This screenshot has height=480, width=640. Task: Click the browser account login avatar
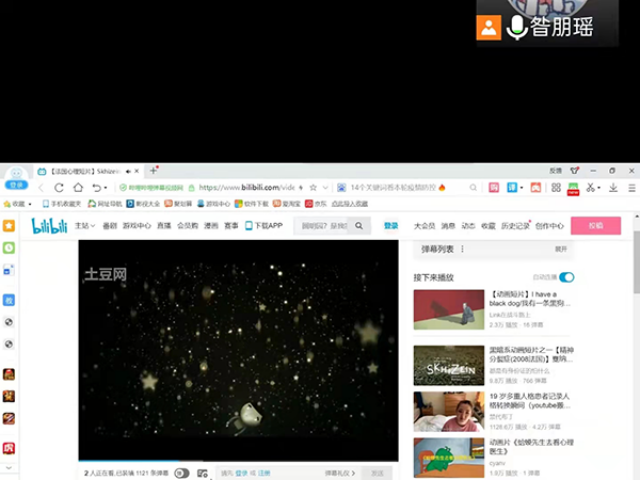pos(16,180)
